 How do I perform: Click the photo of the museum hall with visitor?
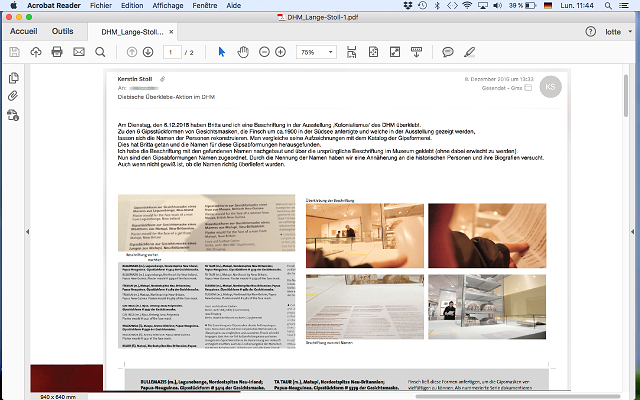(x=365, y=236)
